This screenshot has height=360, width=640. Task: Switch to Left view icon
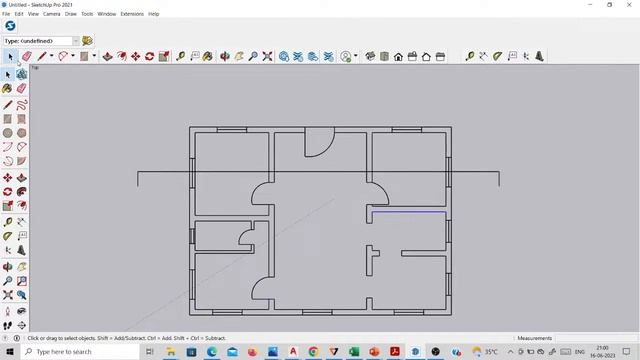point(440,56)
